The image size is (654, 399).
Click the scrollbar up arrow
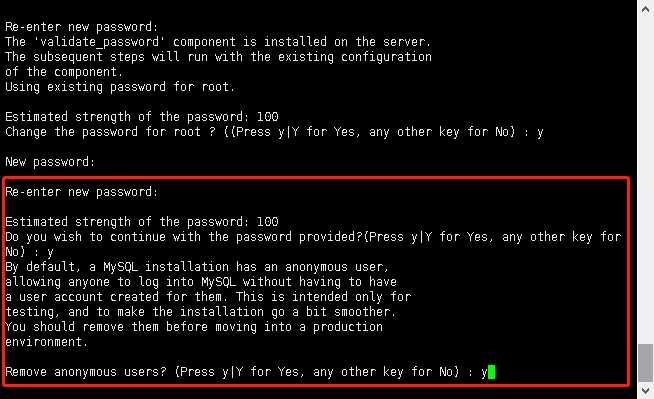click(x=645, y=9)
